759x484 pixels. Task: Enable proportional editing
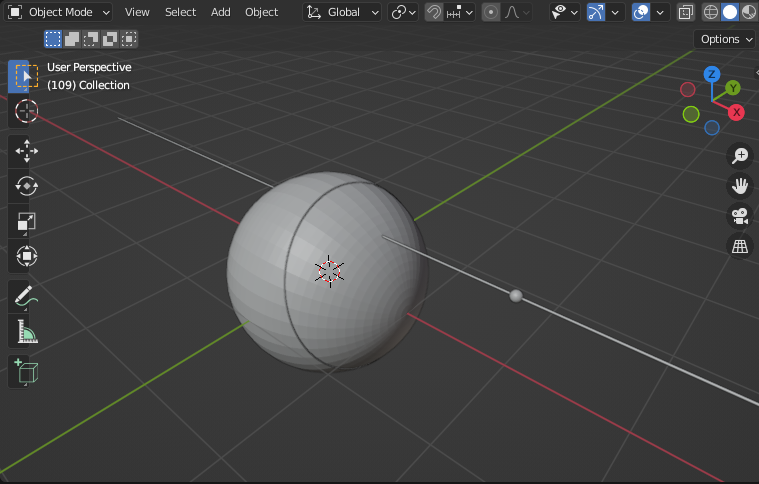491,12
